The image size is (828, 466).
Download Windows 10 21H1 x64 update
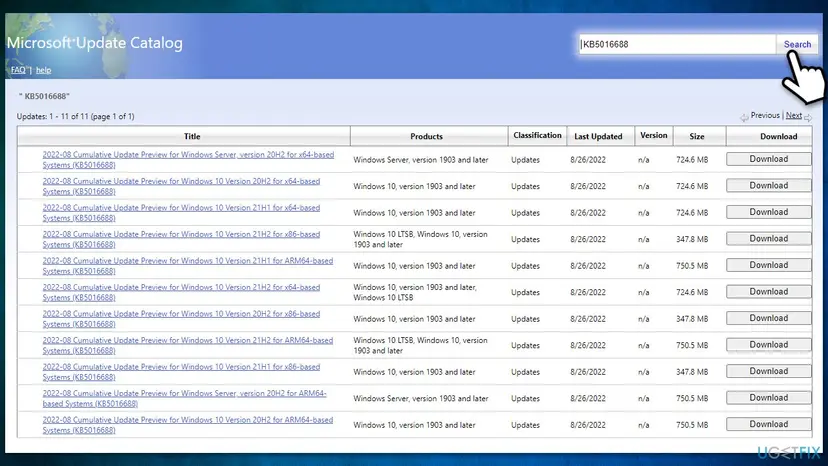click(x=768, y=212)
